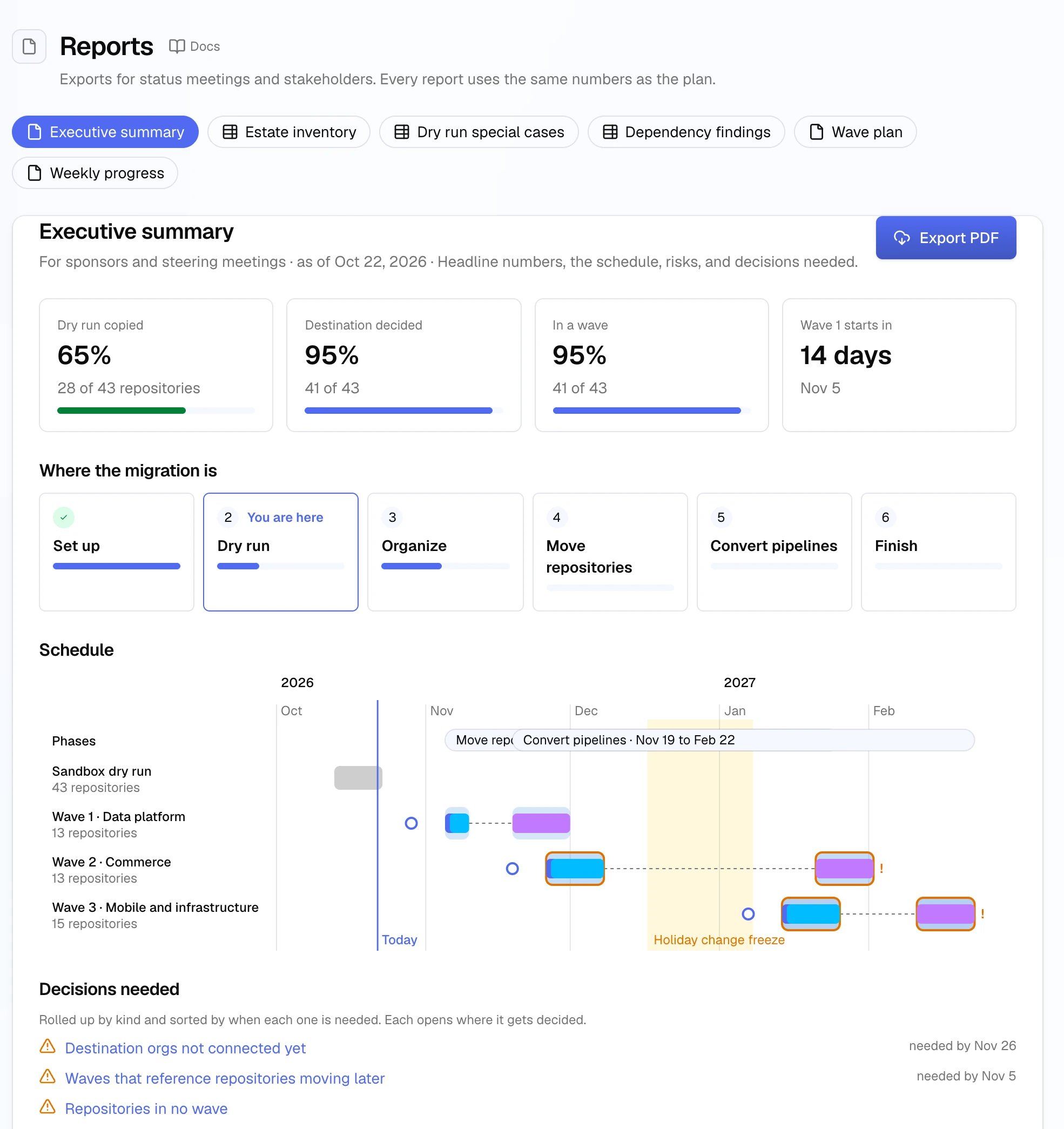Click the Today marker label
Screen dimensions: 1064x1129
tap(399, 939)
